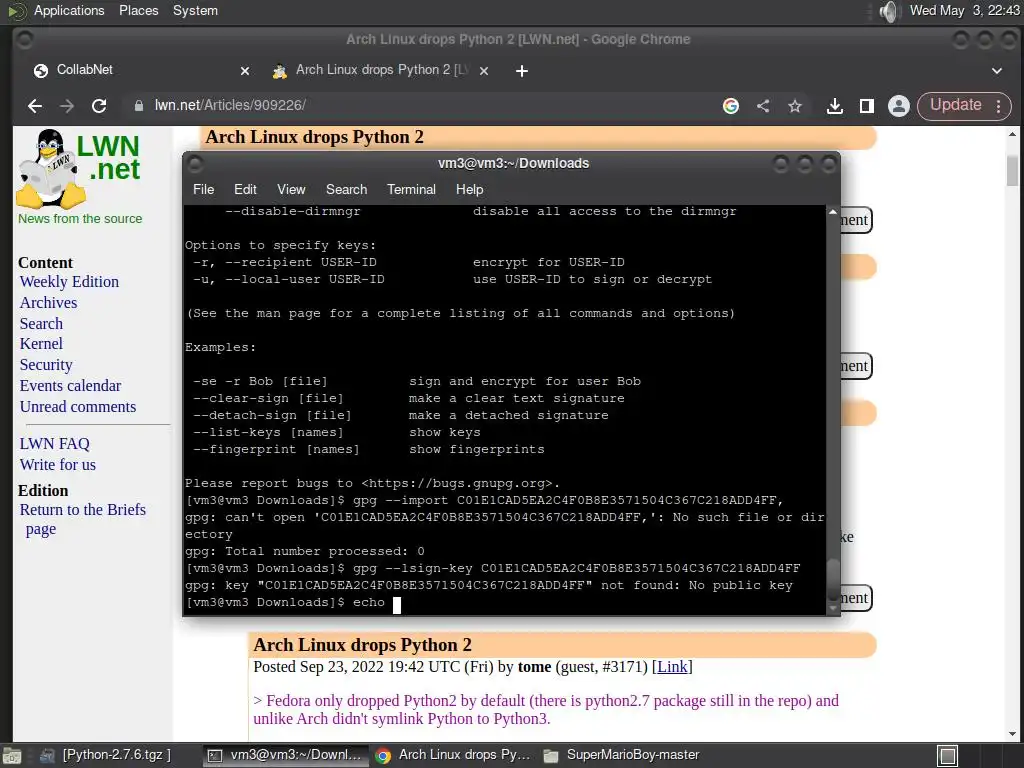Viewport: 1024px width, 768px height.
Task: Click the date and time clock
Action: 964,10
